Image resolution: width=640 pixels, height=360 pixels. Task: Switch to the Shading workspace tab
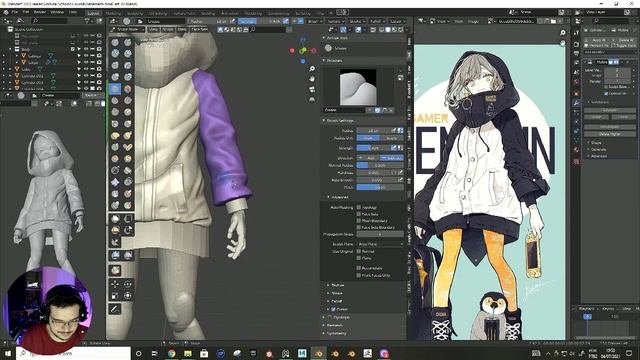(x=207, y=13)
